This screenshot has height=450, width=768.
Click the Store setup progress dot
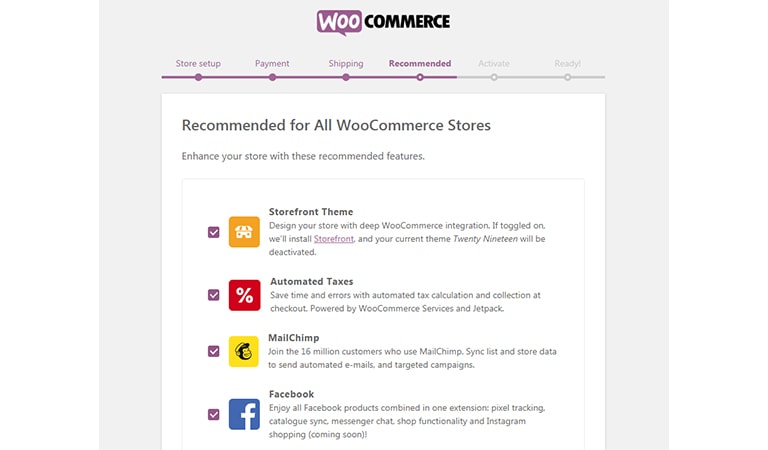(198, 77)
